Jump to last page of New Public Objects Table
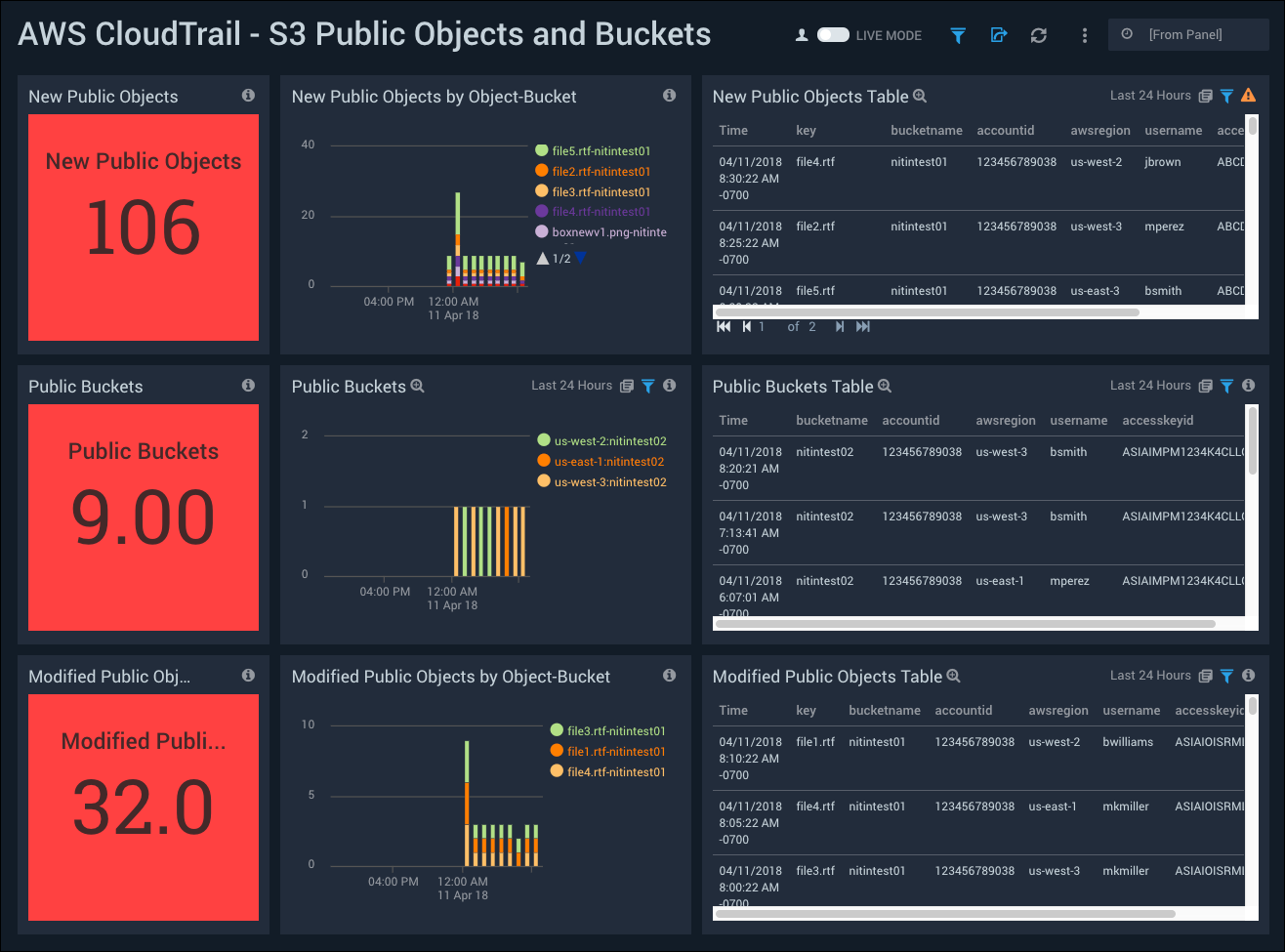 point(862,327)
